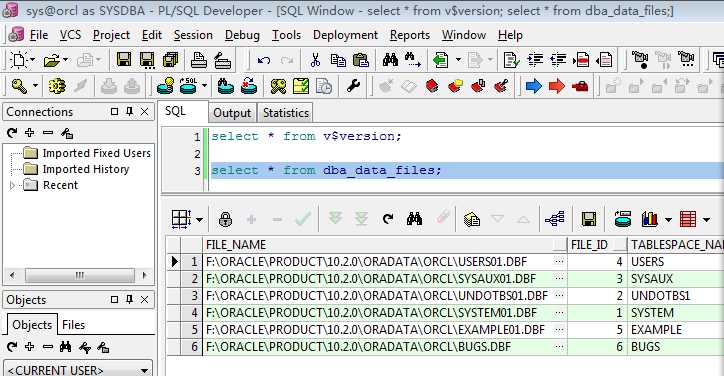Click the red right arrow icon
Viewport: 724px width, 376px height.
coord(557,86)
